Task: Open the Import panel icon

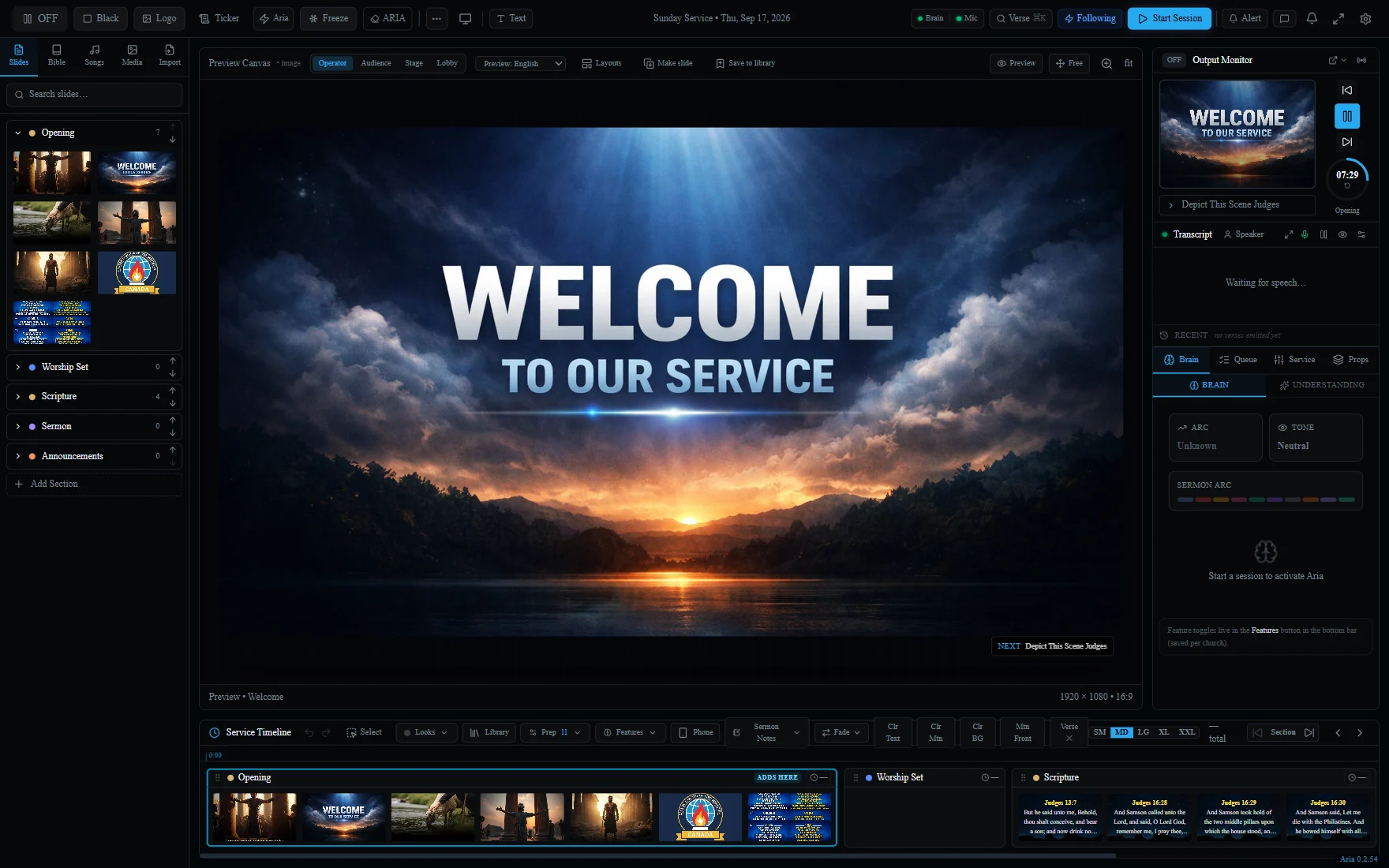Action: [x=170, y=55]
